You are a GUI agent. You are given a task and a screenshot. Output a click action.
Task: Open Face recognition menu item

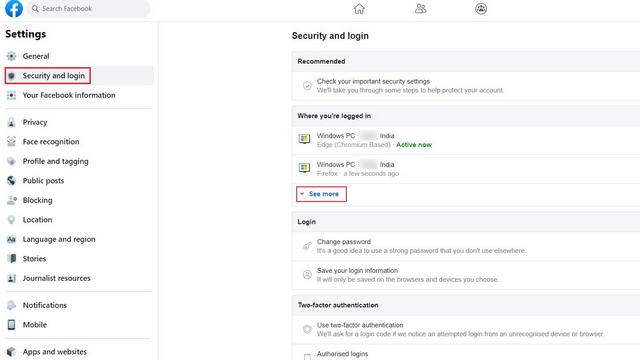79,142
